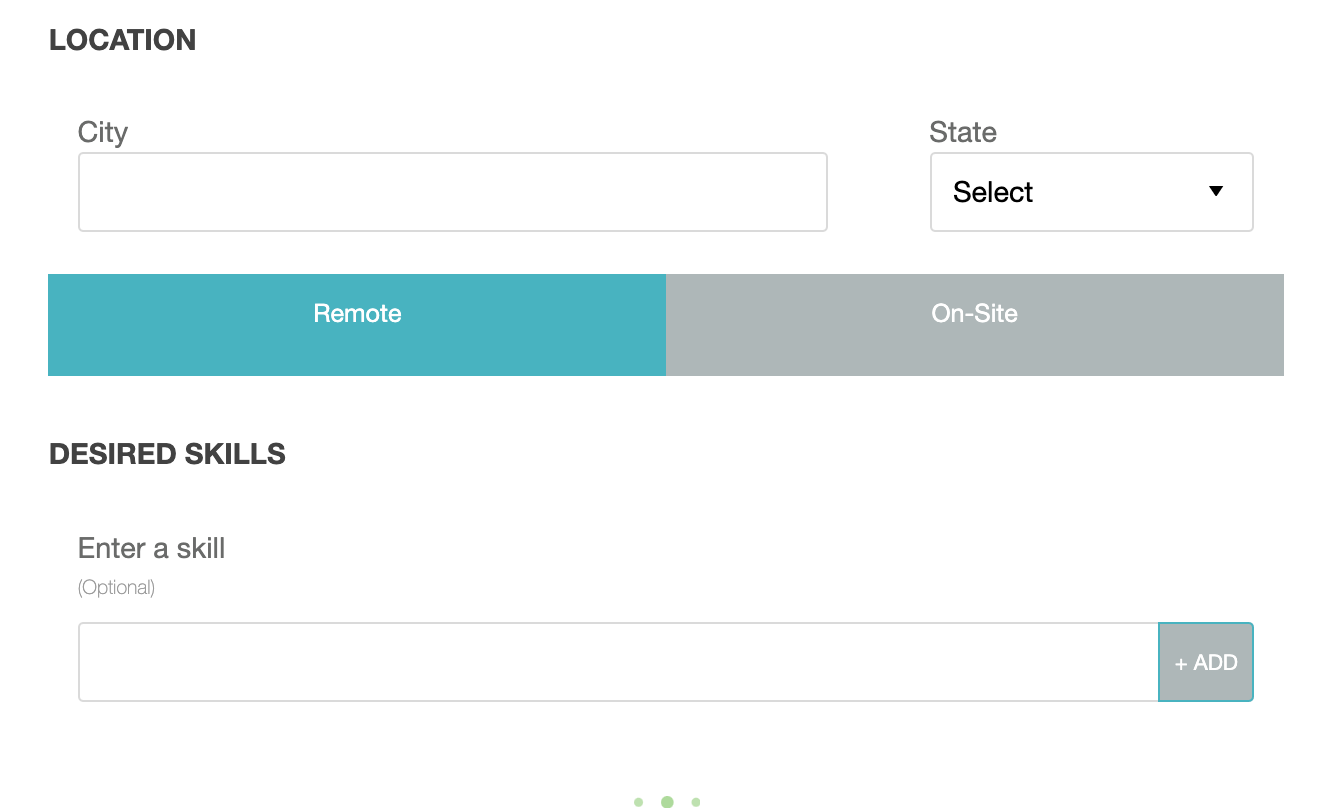Select the Remote location option
1344x810 pixels.
click(x=357, y=325)
